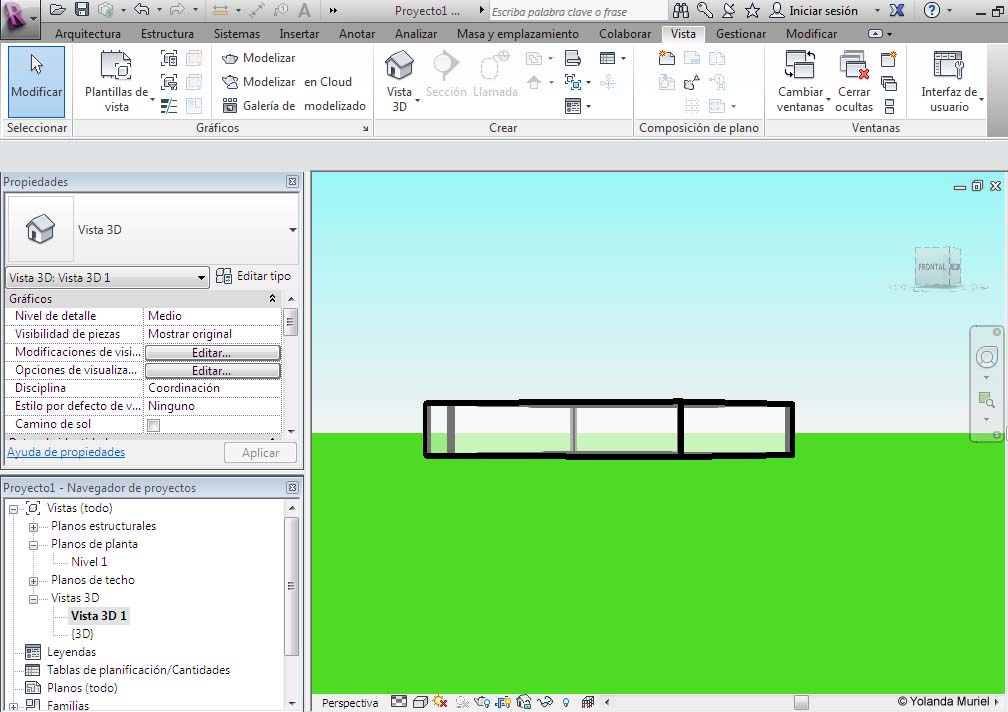Collapse the Gráficos properties section
1008x712 pixels.
point(273,299)
